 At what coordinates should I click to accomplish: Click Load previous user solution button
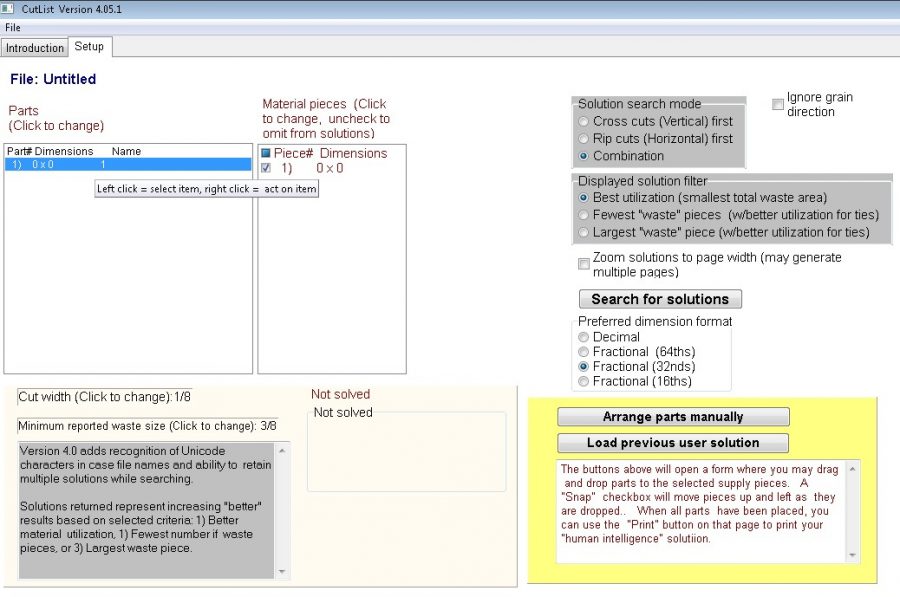pos(673,443)
